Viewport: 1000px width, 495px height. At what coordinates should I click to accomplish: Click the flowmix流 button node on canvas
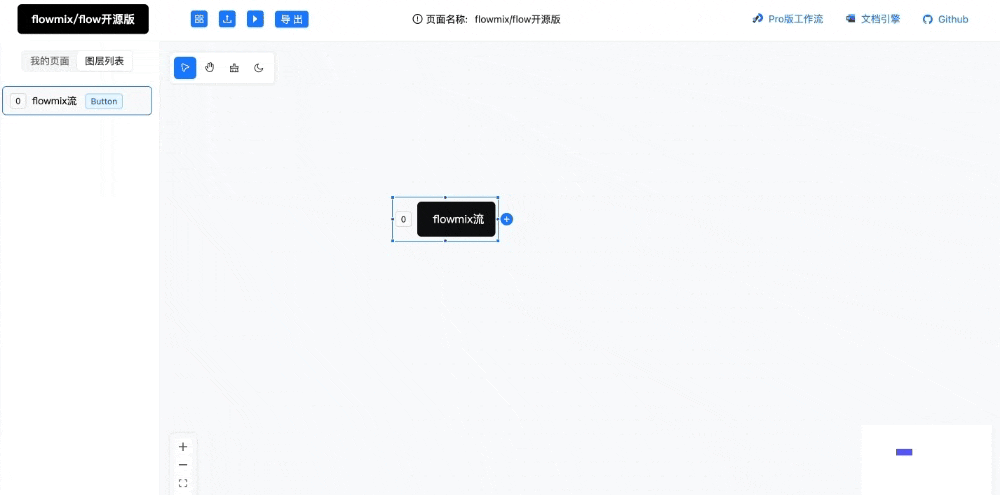(457, 219)
